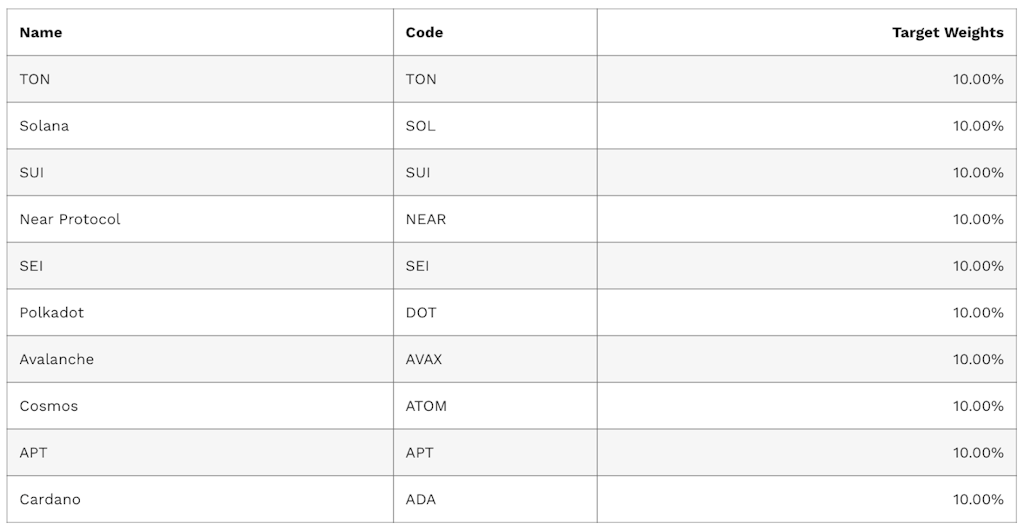Click the Avalanche name cell
Viewport: 1024px width, 530px height.
click(x=57, y=359)
